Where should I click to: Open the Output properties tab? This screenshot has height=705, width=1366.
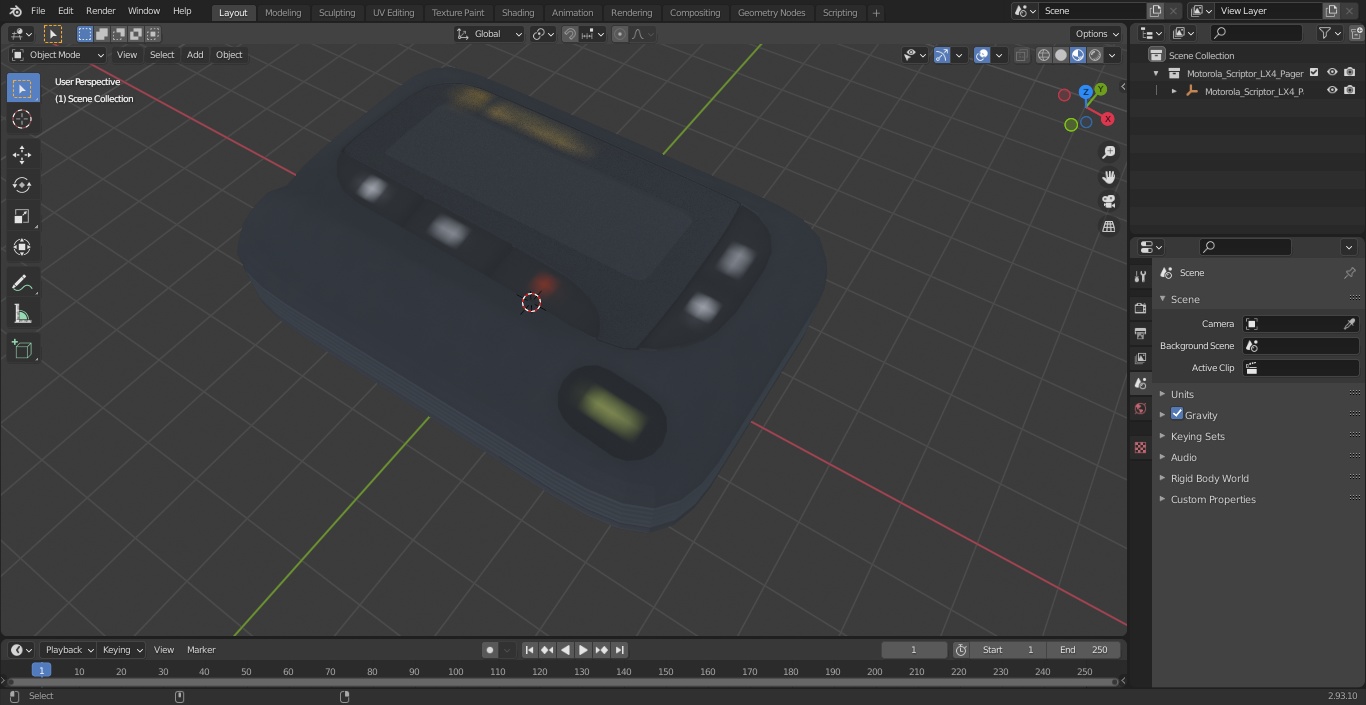[1140, 333]
